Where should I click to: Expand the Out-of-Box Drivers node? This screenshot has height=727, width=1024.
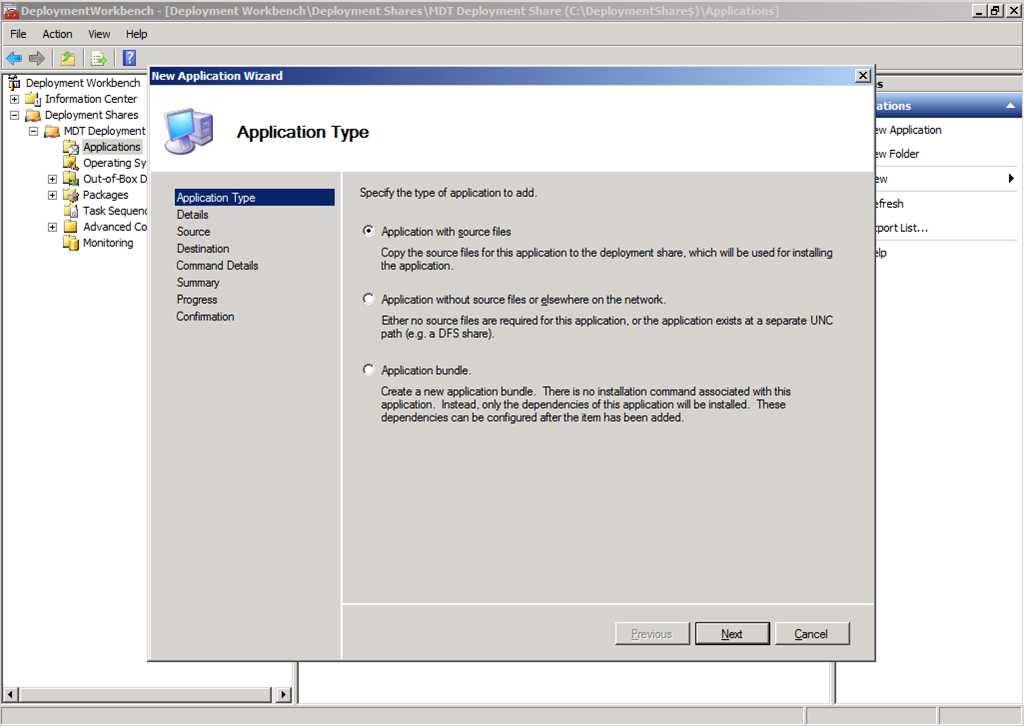pyautogui.click(x=52, y=179)
